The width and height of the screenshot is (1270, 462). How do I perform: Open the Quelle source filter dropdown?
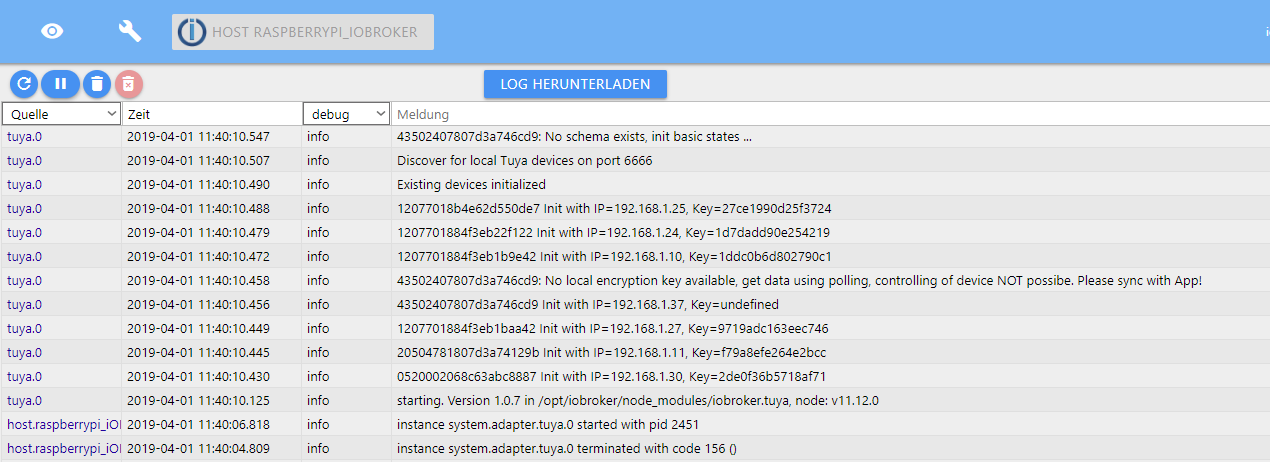[61, 114]
